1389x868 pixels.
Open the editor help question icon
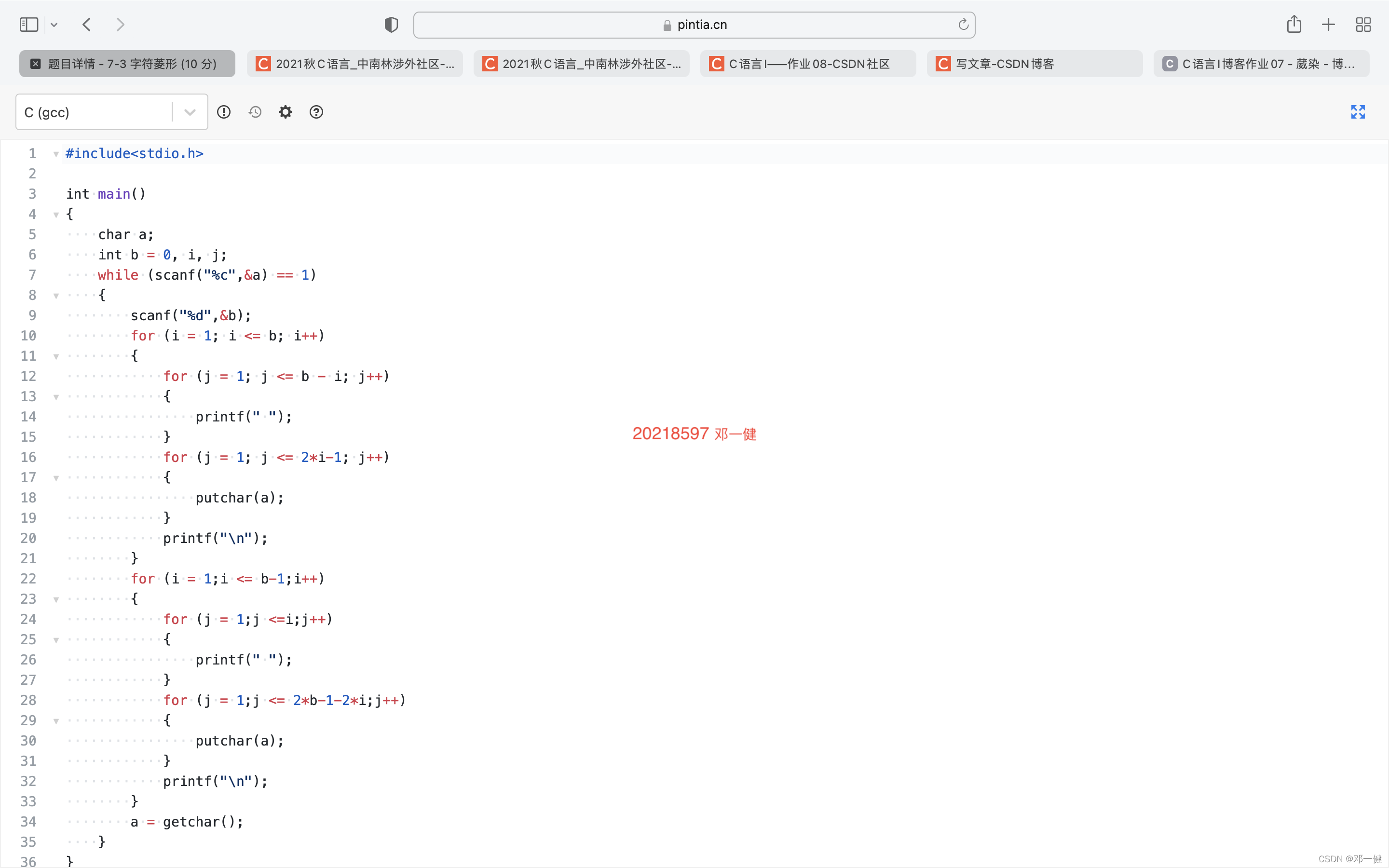[316, 112]
